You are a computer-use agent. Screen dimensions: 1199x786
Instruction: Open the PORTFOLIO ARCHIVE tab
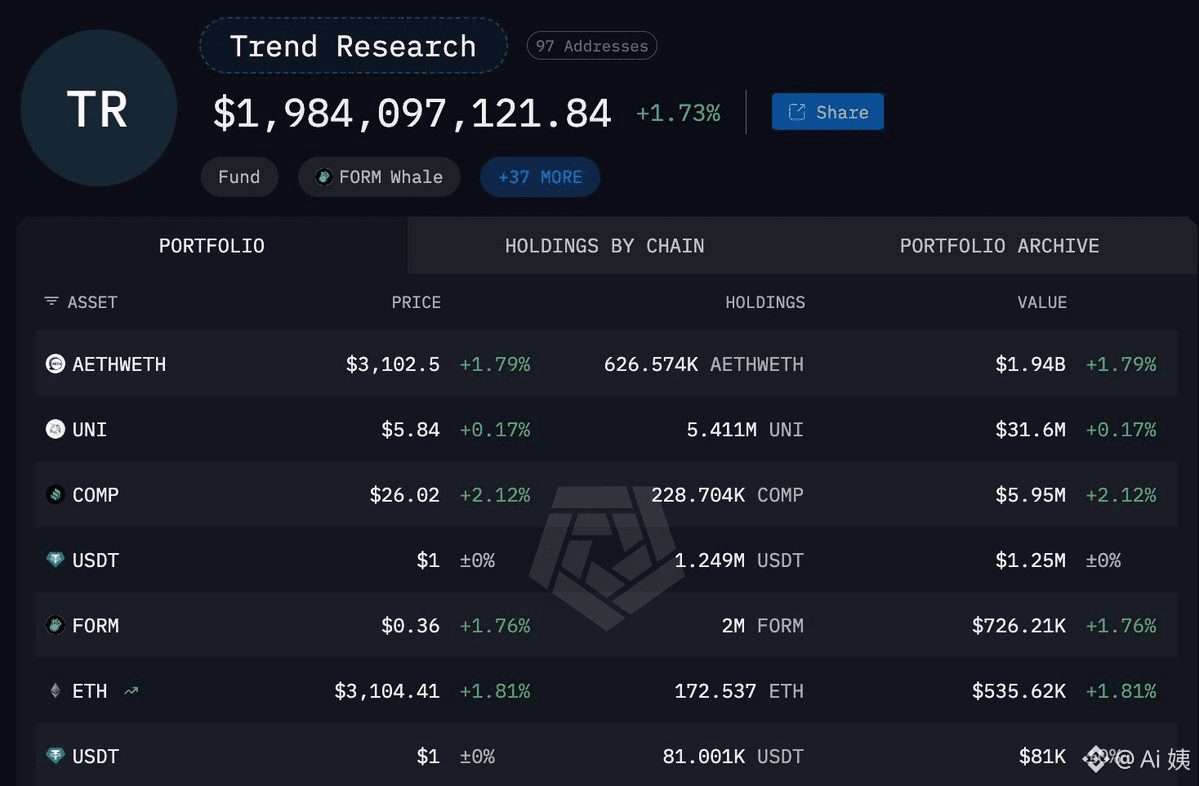pos(999,245)
